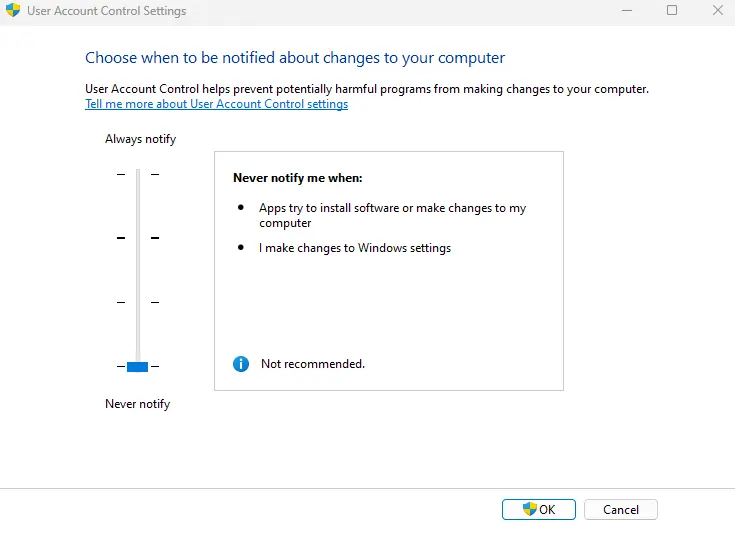This screenshot has width=735, height=544.
Task: Click the 'Choose when to be notified' heading
Action: point(295,58)
